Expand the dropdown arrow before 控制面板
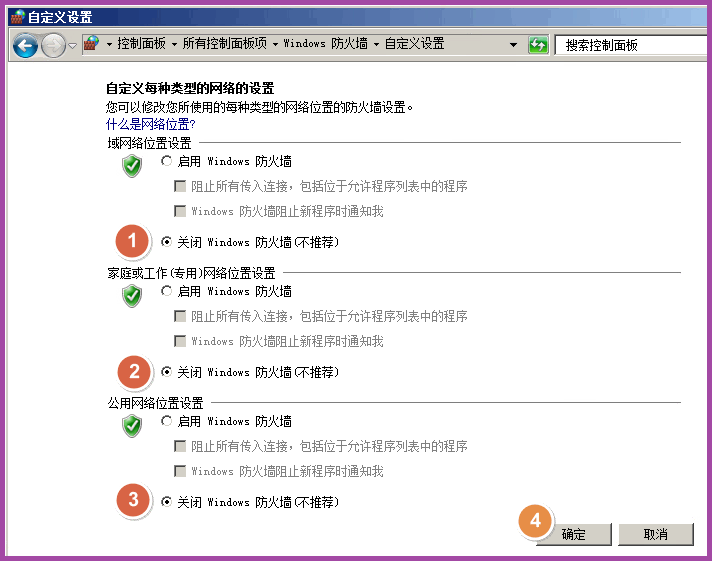Screen dimensions: 712x561 [x=109, y=45]
